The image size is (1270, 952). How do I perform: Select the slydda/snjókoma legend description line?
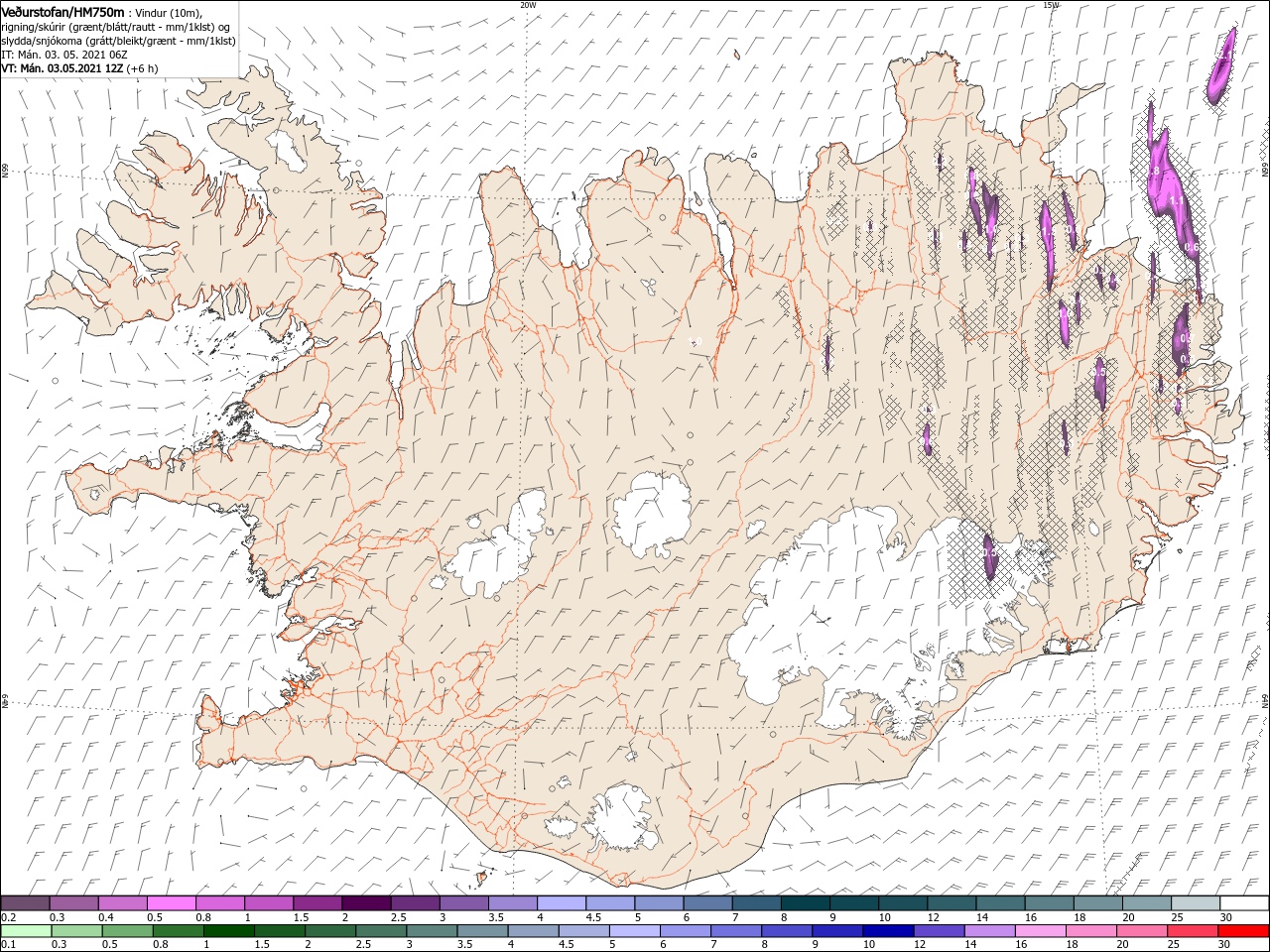coord(118,41)
